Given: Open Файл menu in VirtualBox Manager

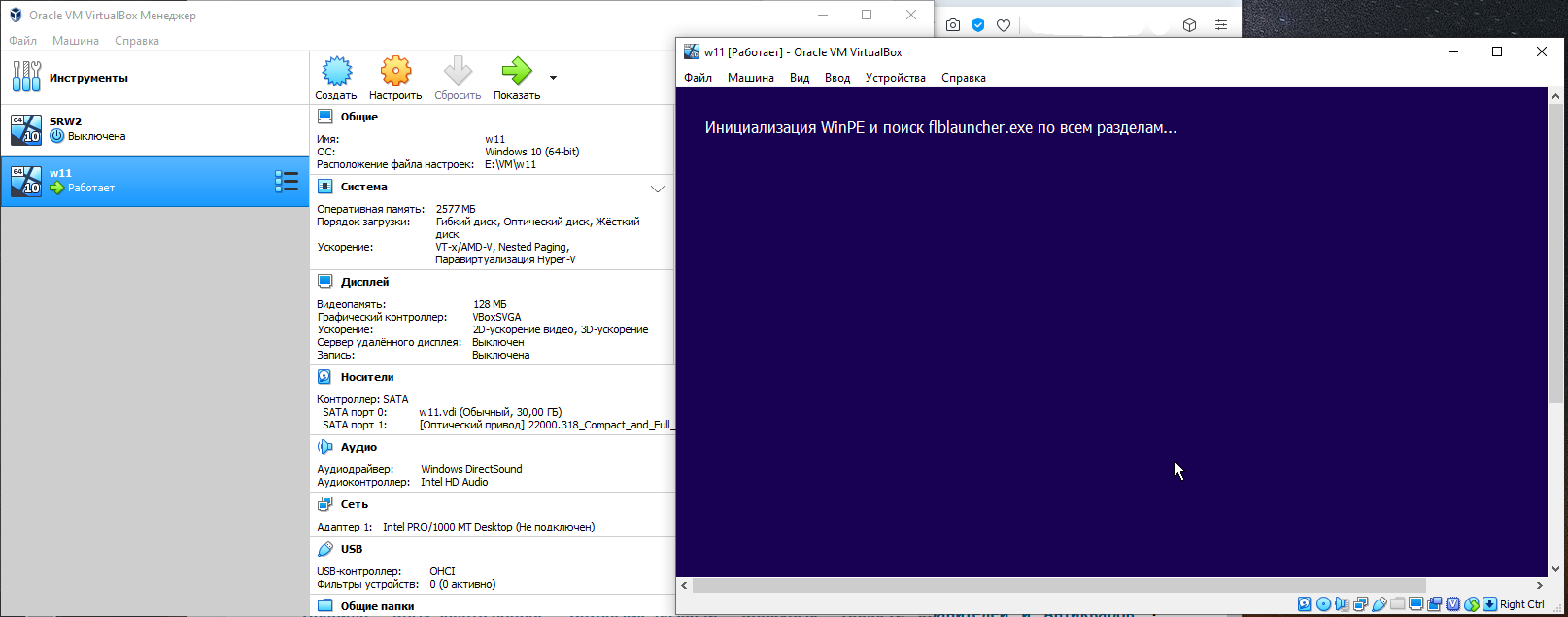Looking at the screenshot, I should (x=23, y=41).
